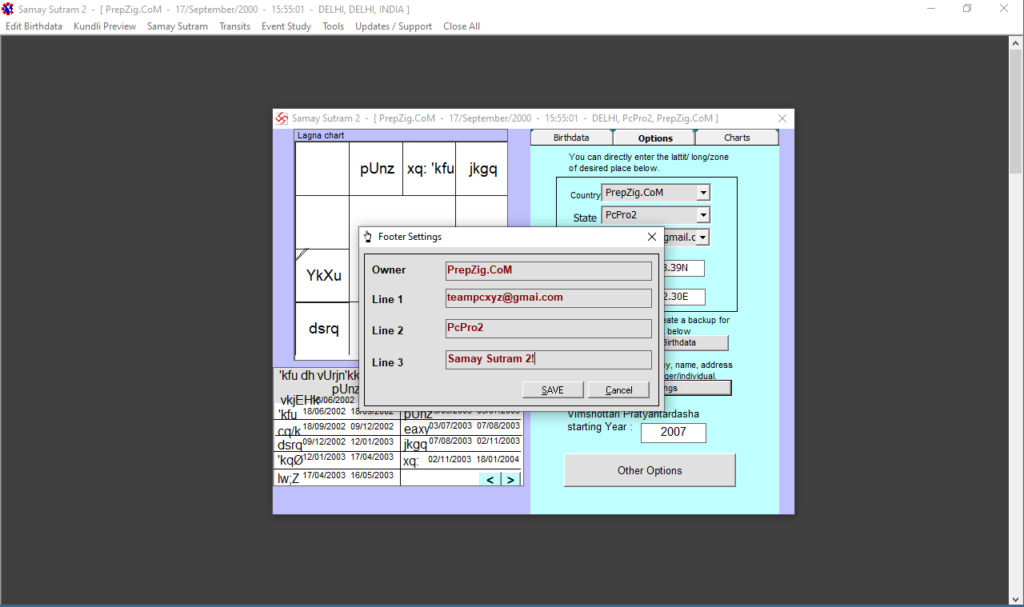Minimize the main Samay Sutram window
1024x607 pixels.
[931, 8]
